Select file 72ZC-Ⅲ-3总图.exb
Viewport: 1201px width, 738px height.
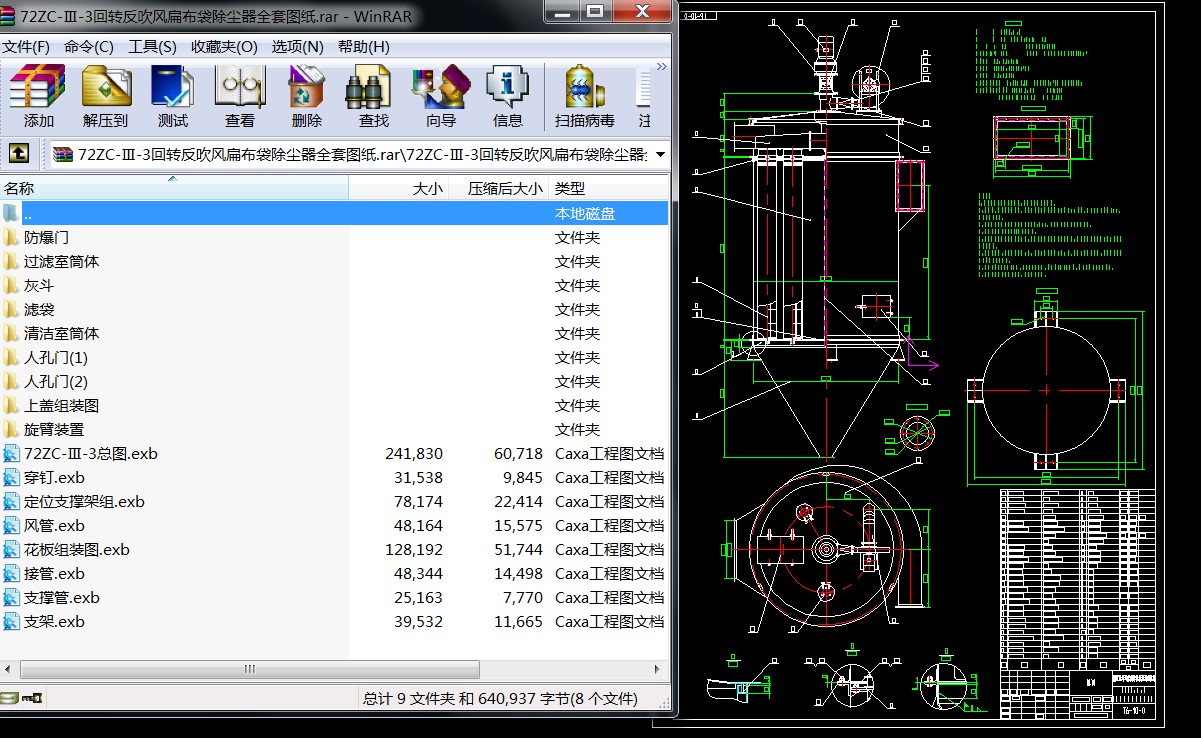(90, 454)
